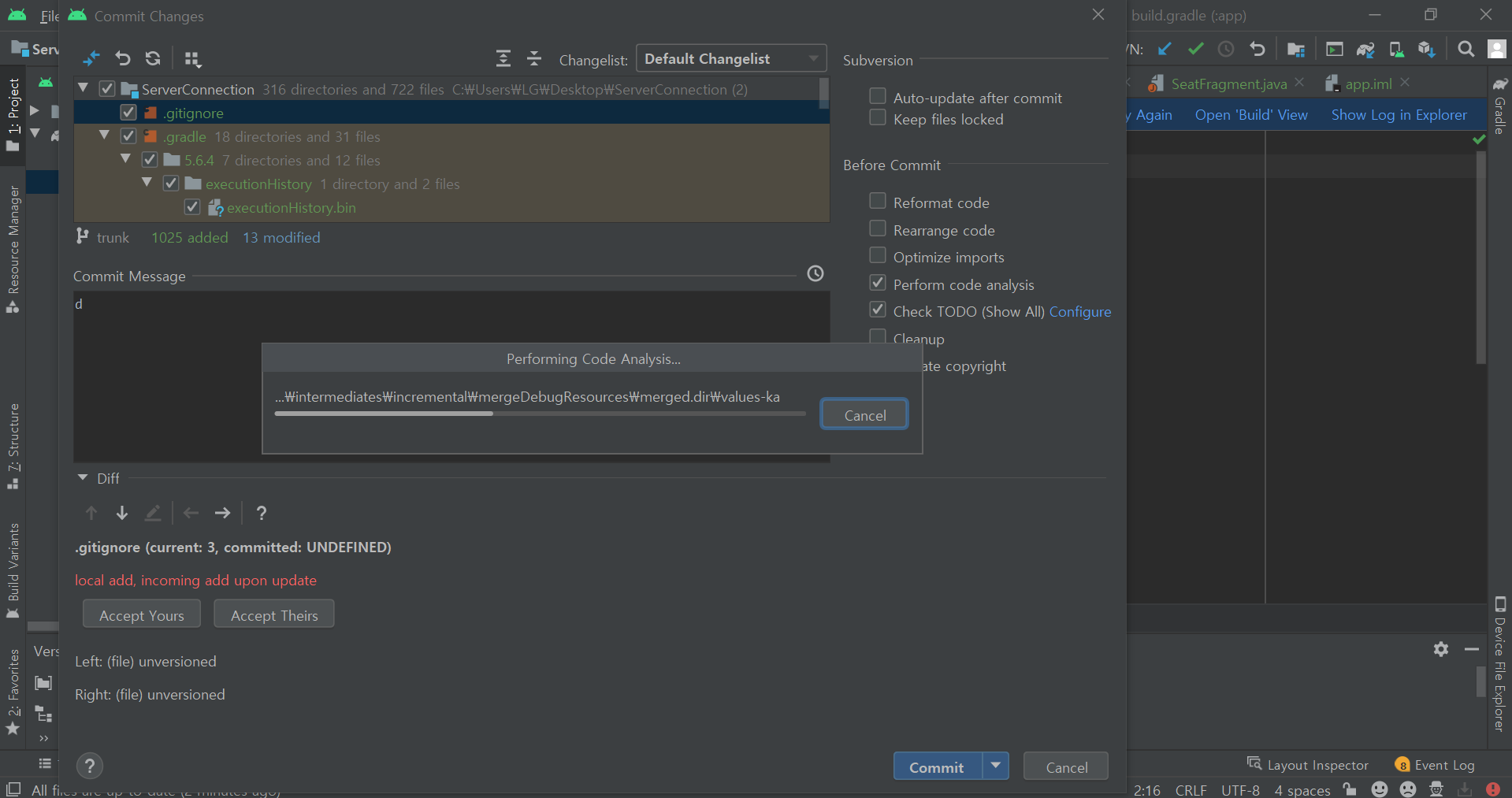The image size is (1512, 798).
Task: Enable the Reformat code checkbox
Action: coord(878,201)
